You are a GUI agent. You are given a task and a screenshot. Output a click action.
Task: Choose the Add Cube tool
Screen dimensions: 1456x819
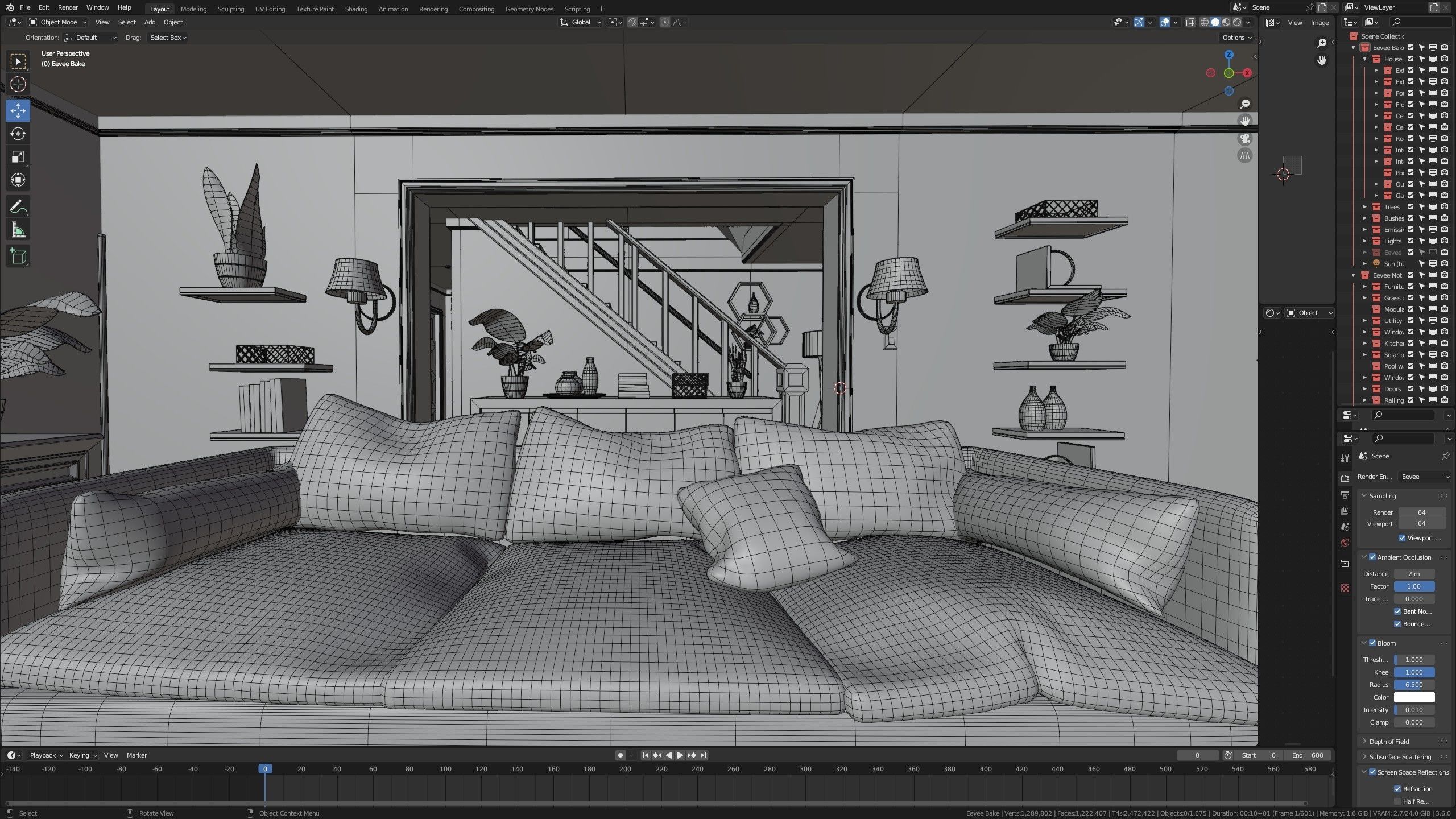[x=18, y=256]
